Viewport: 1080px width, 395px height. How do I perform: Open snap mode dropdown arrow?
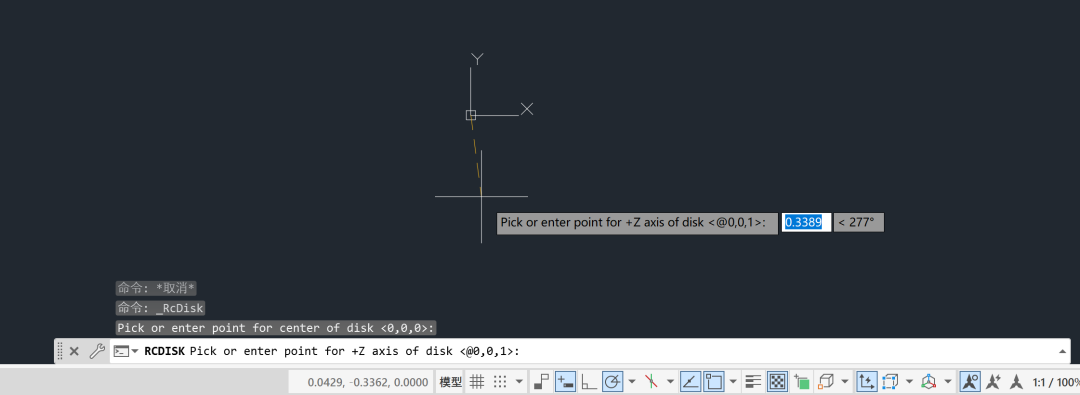click(519, 381)
